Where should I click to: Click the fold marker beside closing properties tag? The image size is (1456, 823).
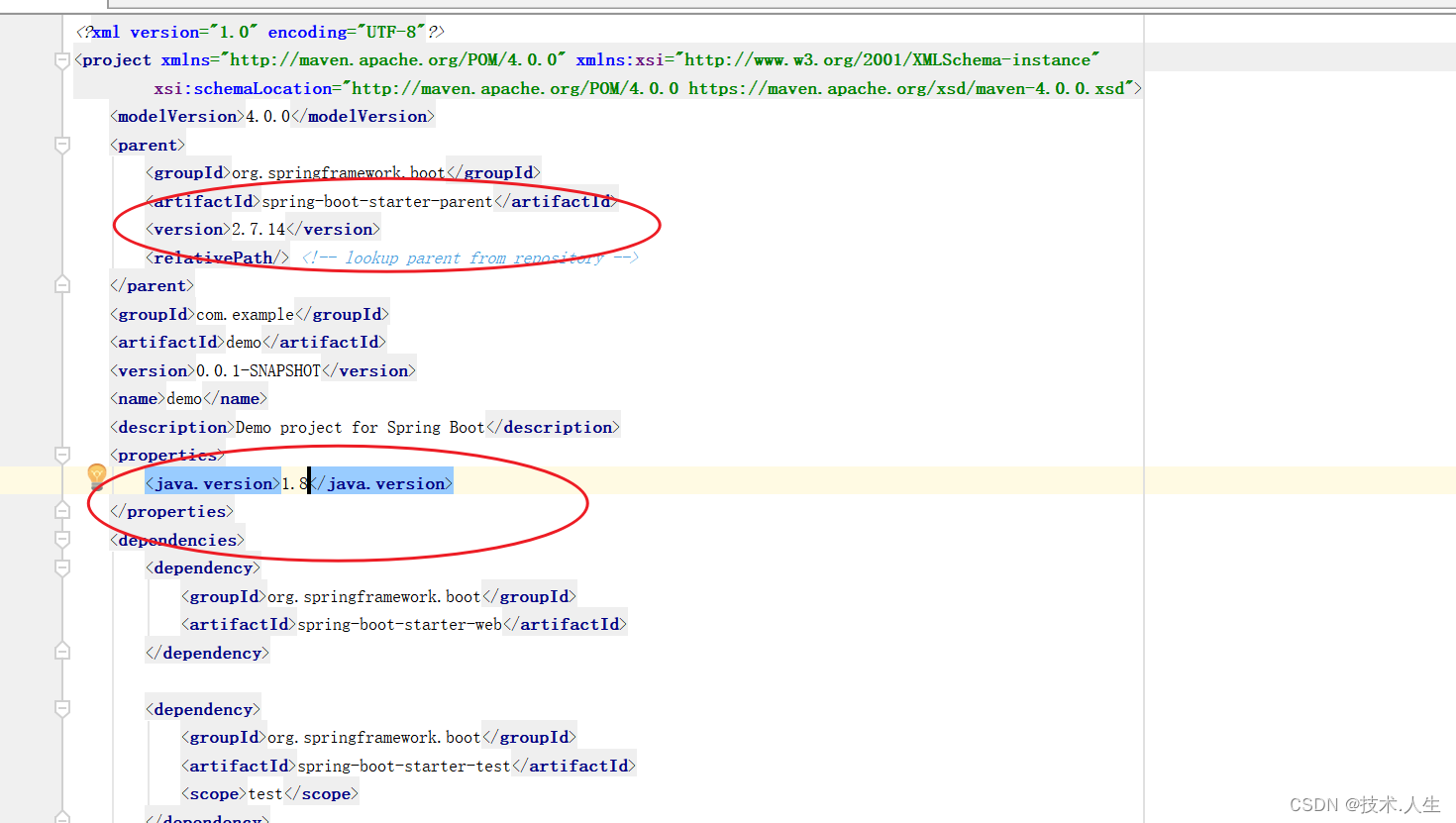[x=62, y=511]
